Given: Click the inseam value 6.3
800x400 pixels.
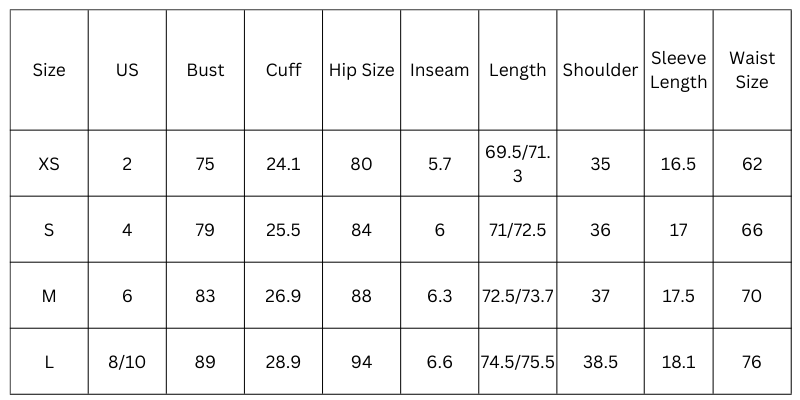Looking at the screenshot, I should pyautogui.click(x=439, y=296).
